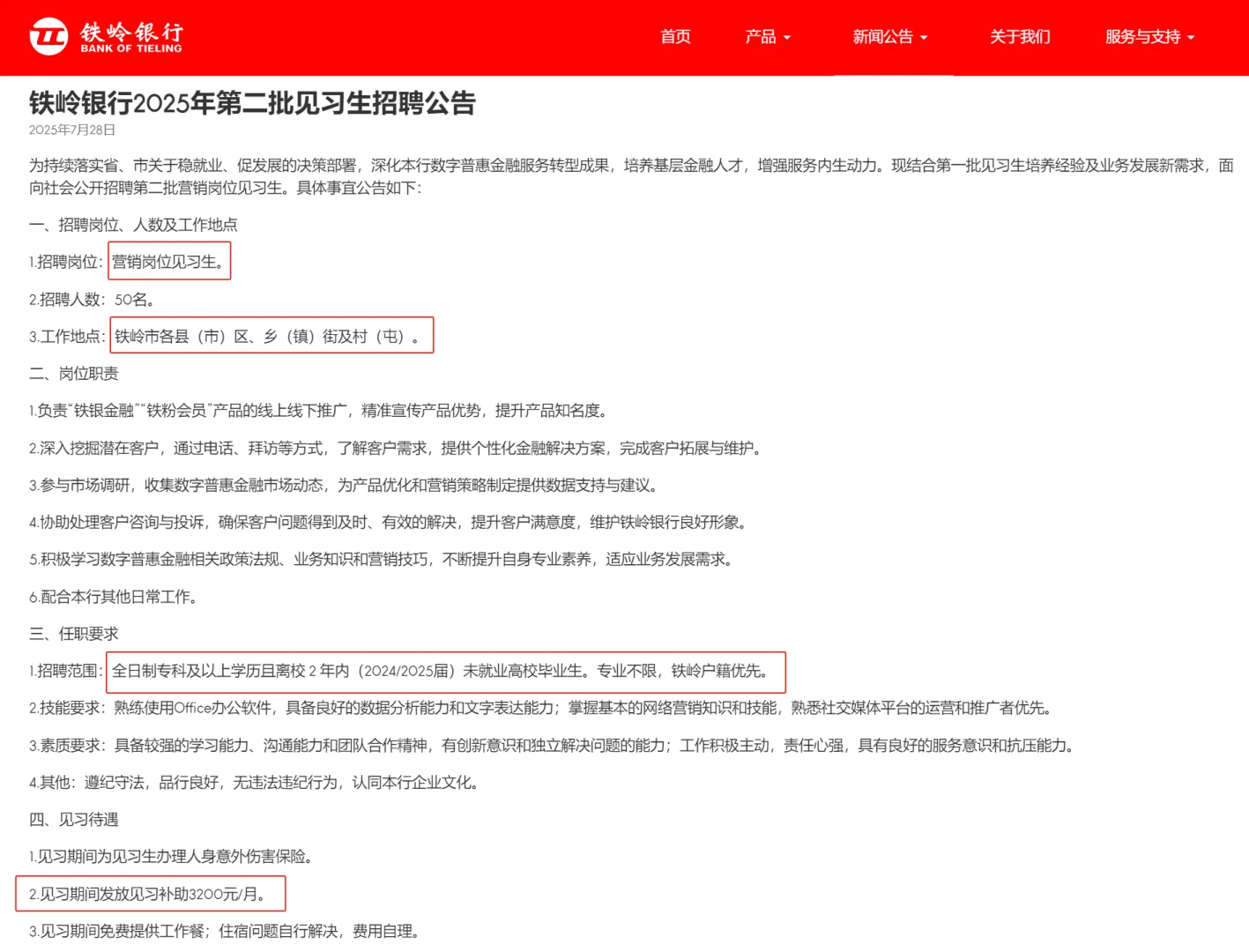Click the Bank of Tieling logo
1249x952 pixels.
click(x=107, y=37)
